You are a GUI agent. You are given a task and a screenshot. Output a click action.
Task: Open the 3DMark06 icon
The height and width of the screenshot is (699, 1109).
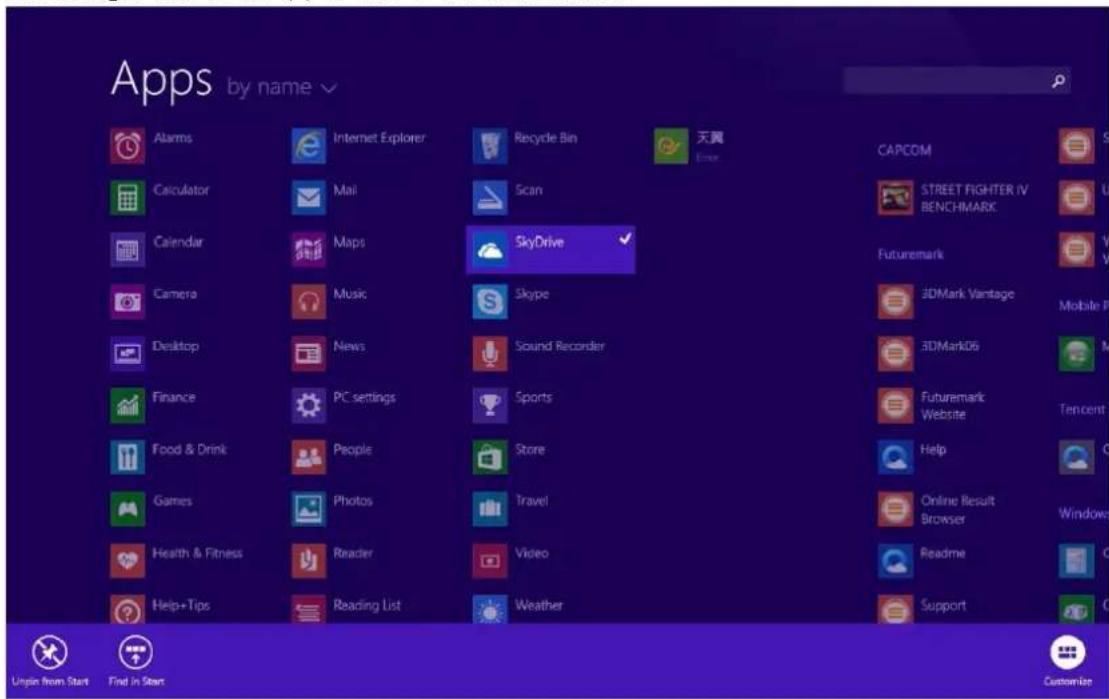[x=895, y=354]
